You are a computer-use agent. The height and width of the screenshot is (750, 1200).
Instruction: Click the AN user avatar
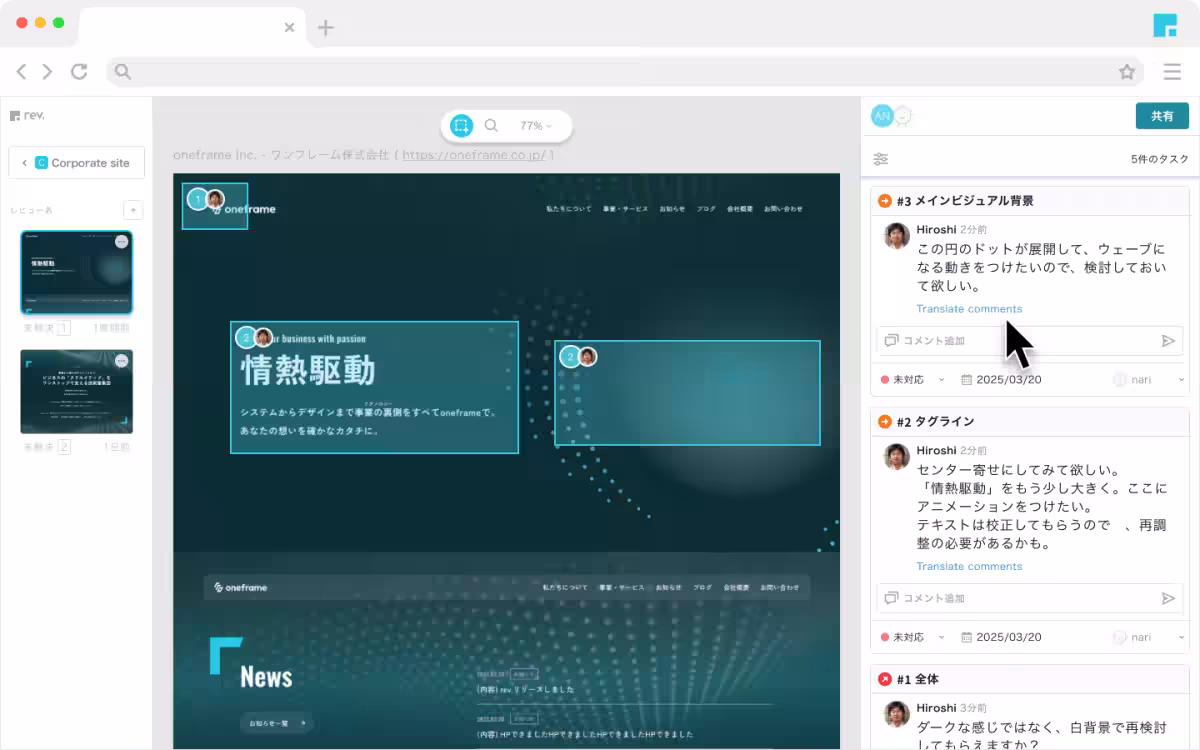coord(881,116)
